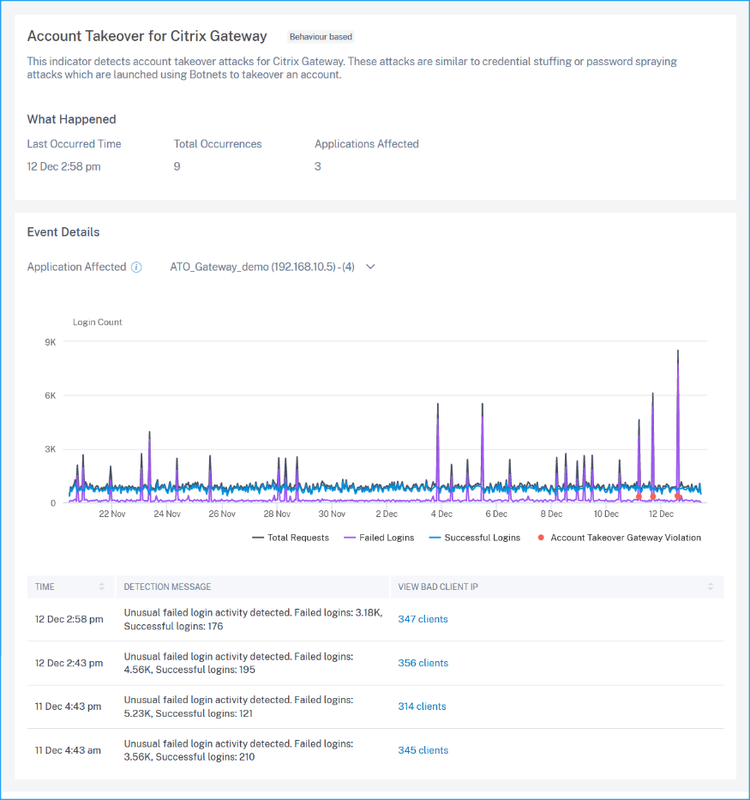Viewport: 750px width, 800px height.
Task: Select the 11 Dec 4:43 am table cell
Action: point(68,750)
